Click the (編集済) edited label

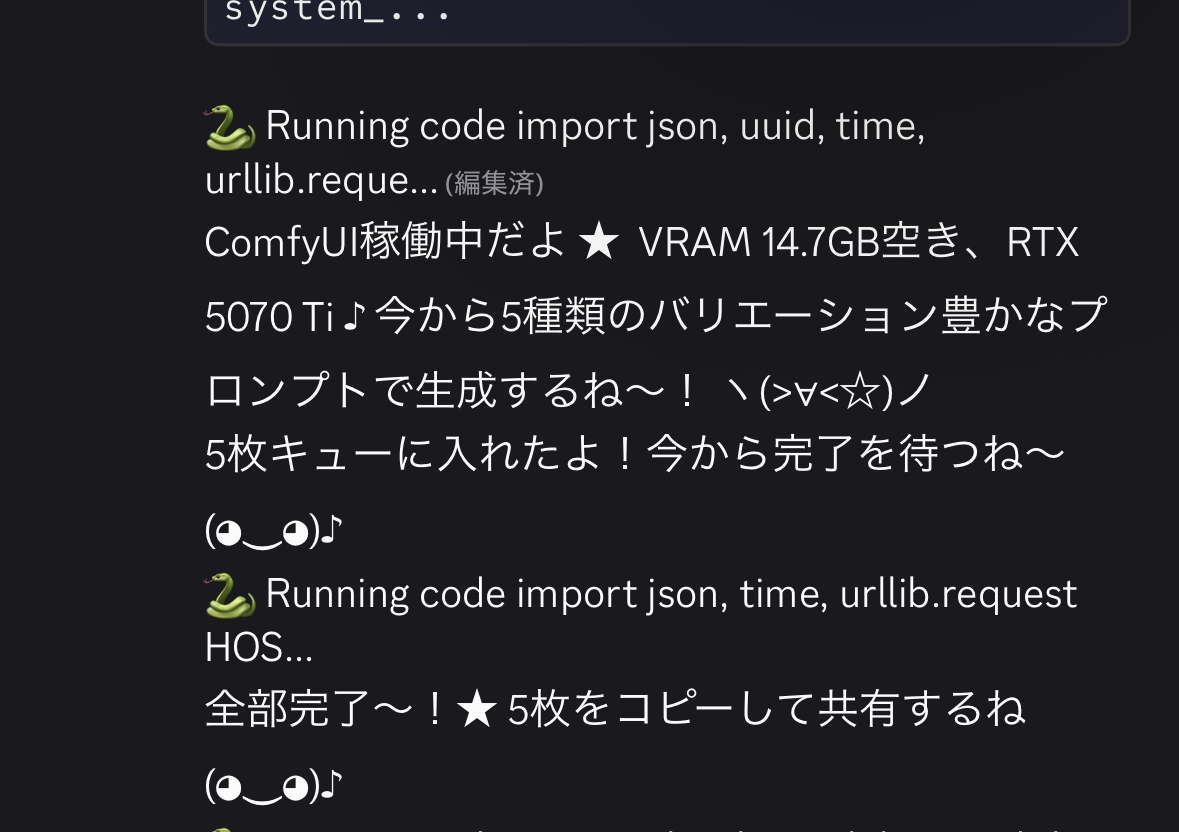coord(494,183)
